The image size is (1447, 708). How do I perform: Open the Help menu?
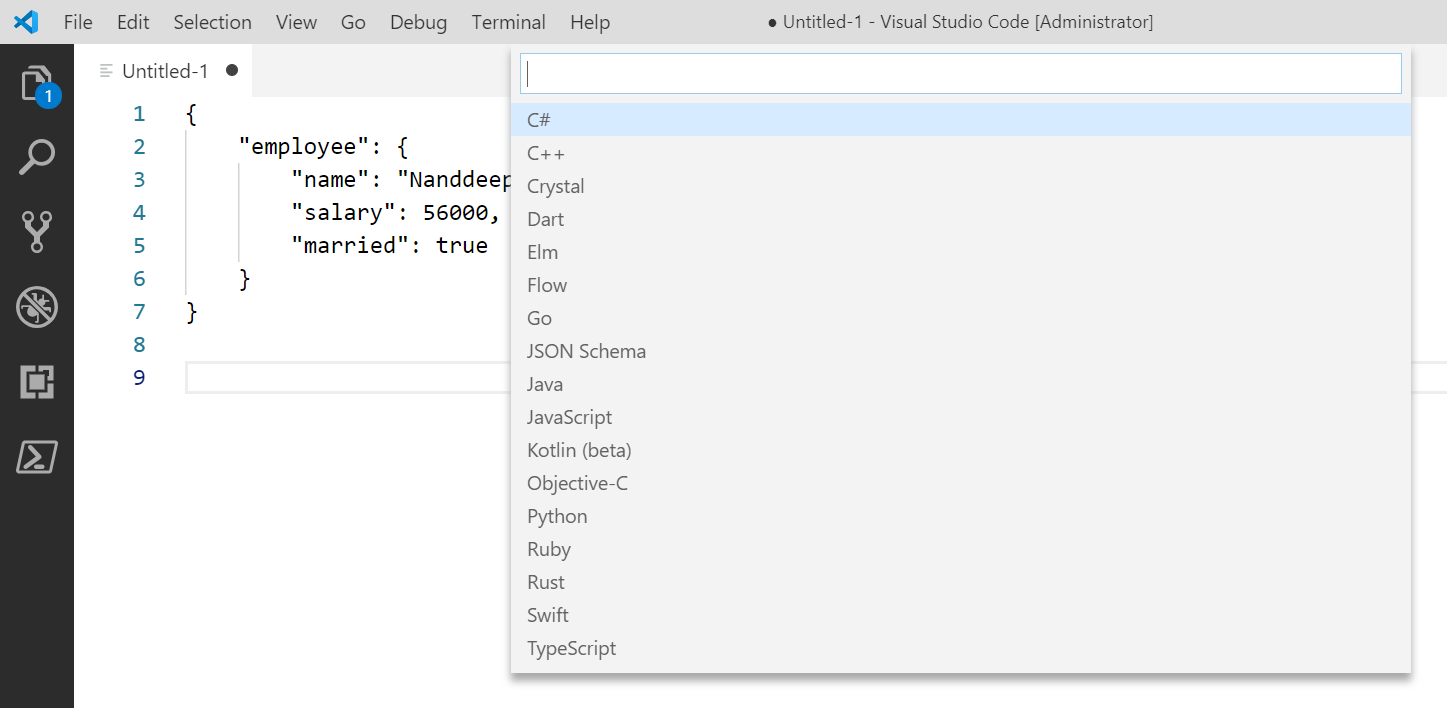coord(590,22)
